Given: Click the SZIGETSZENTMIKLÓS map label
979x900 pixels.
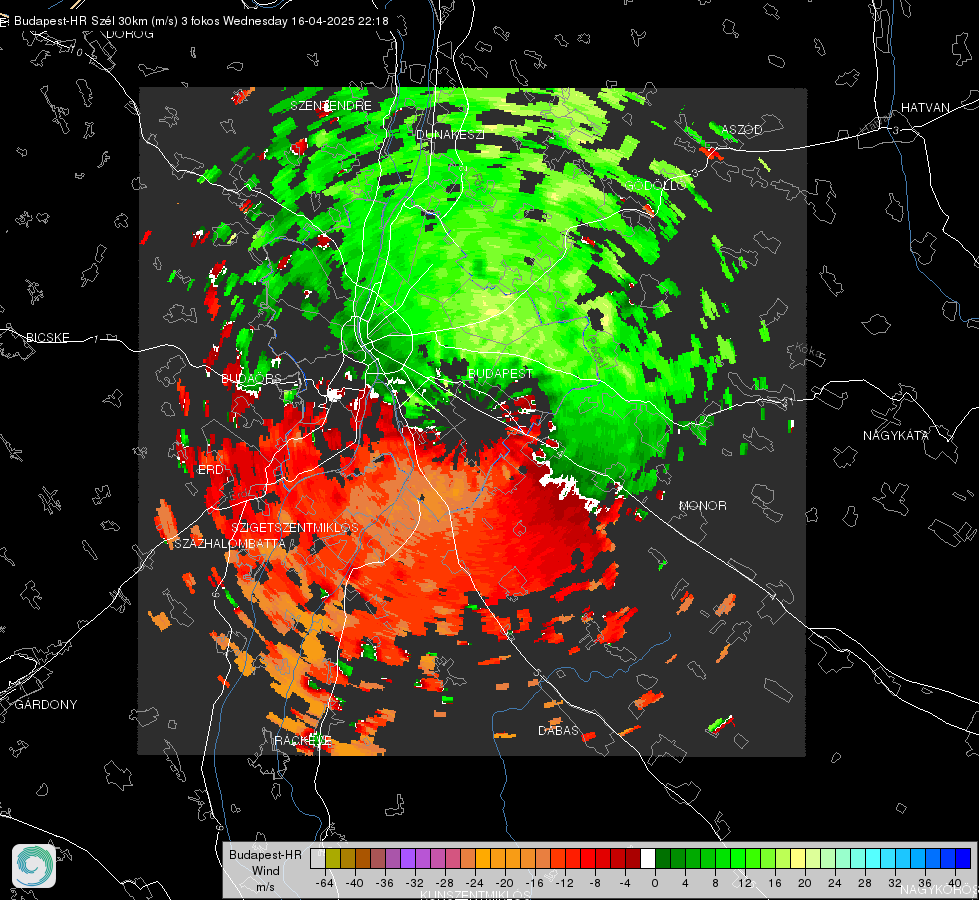Looking at the screenshot, I should [295, 528].
